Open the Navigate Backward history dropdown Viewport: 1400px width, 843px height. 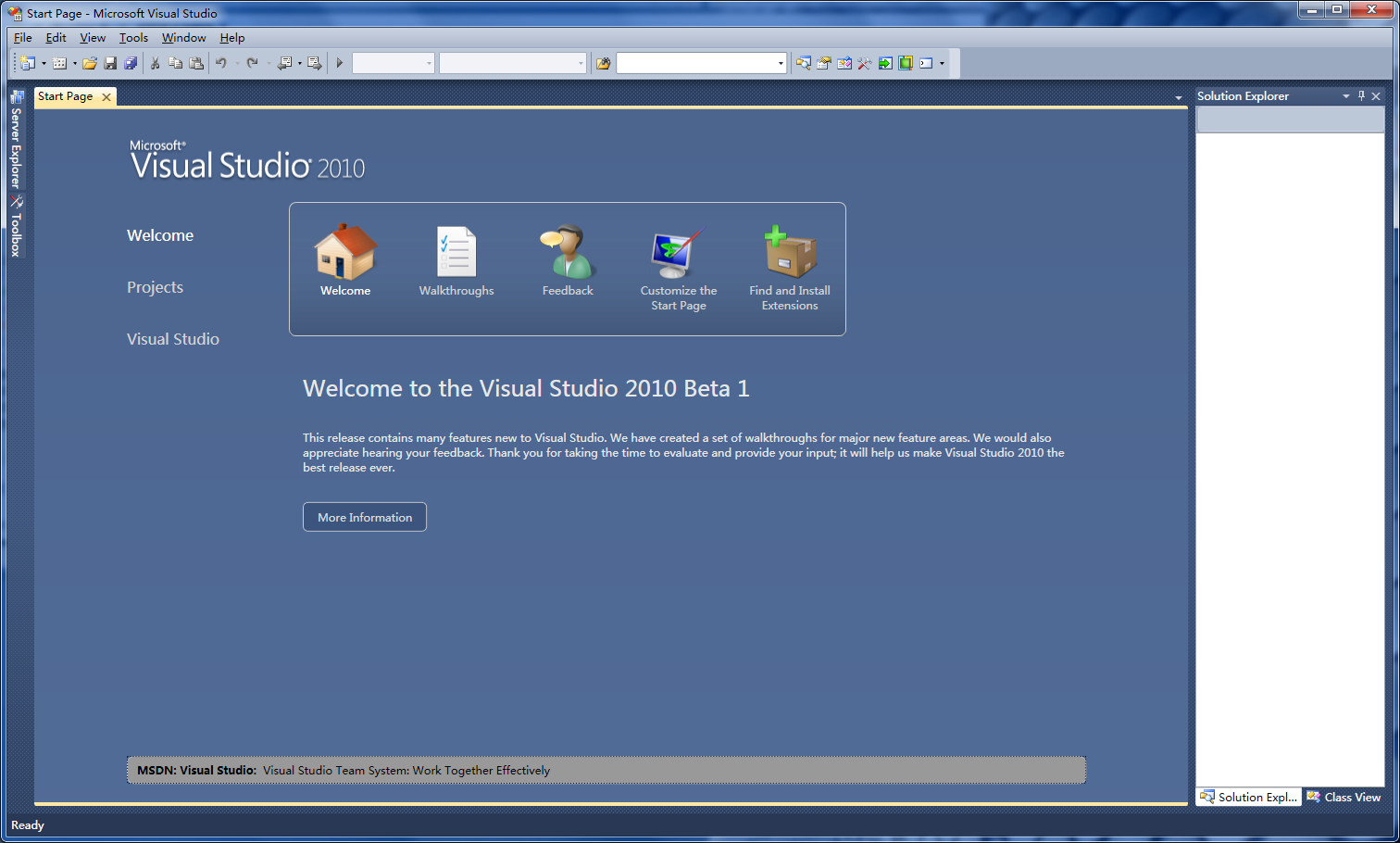pos(300,63)
